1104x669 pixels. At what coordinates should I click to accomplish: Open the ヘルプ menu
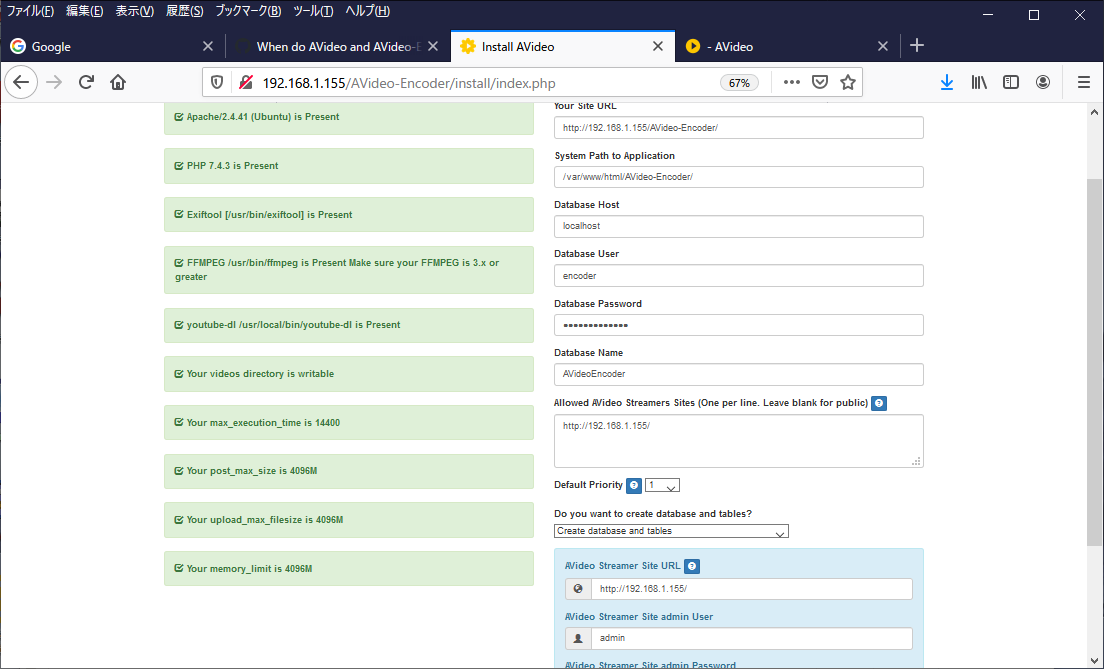coord(368,11)
